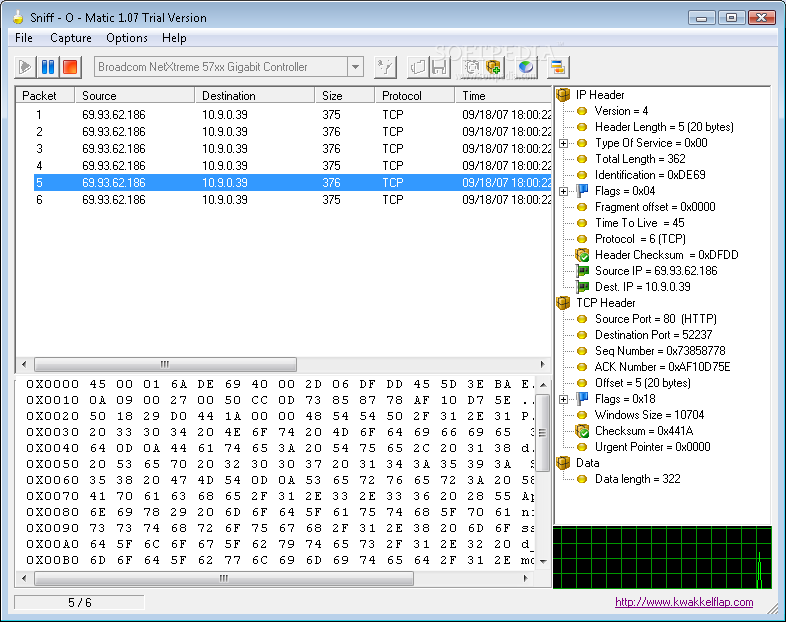The image size is (786, 622).
Task: Click the add packet filter icon
Action: [493, 67]
